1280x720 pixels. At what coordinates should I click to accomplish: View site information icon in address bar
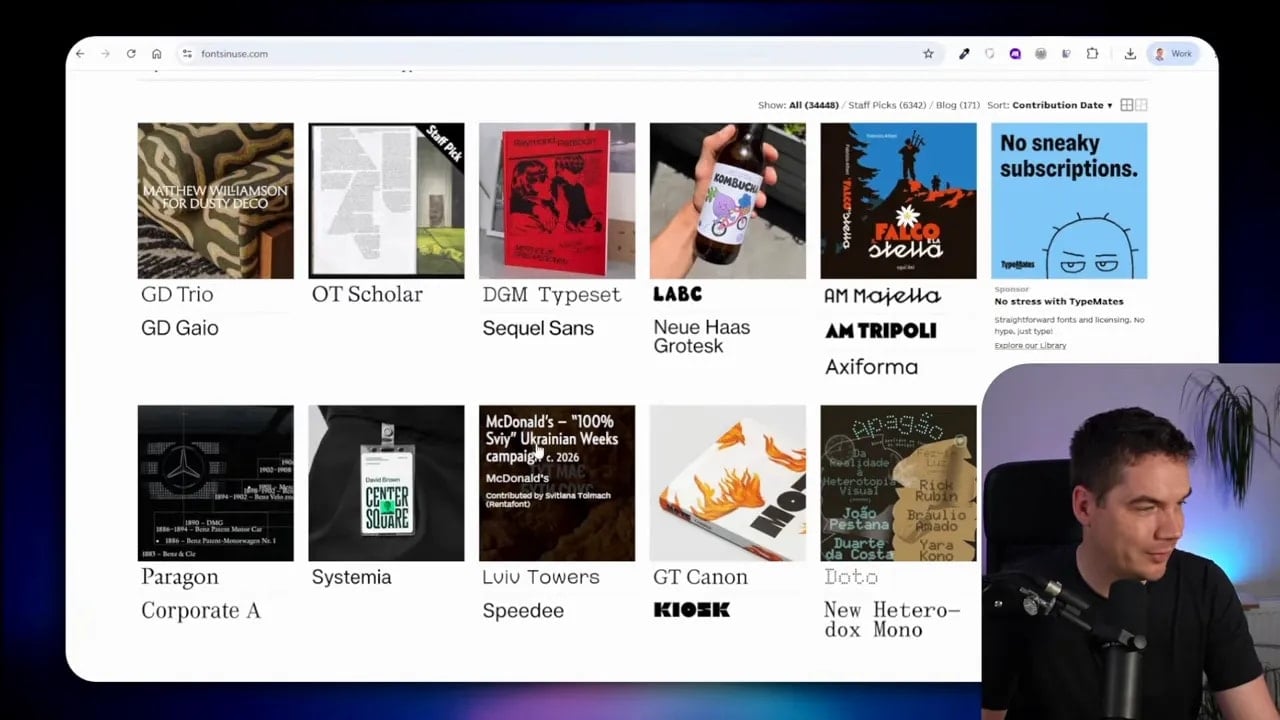pyautogui.click(x=187, y=54)
